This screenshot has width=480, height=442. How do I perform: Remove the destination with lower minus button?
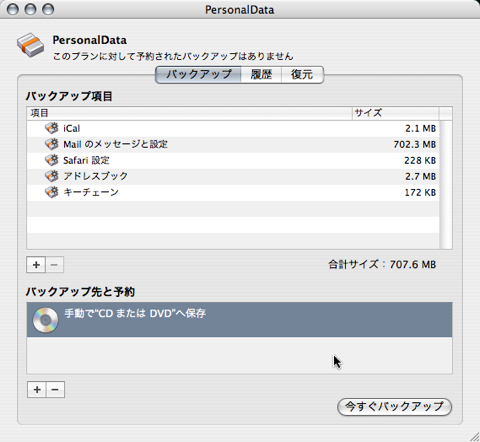coord(55,389)
